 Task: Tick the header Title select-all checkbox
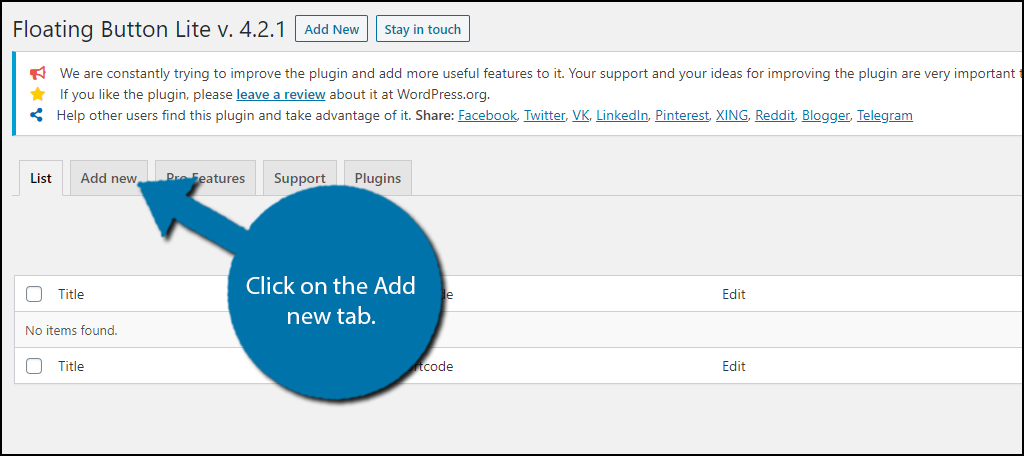point(34,294)
